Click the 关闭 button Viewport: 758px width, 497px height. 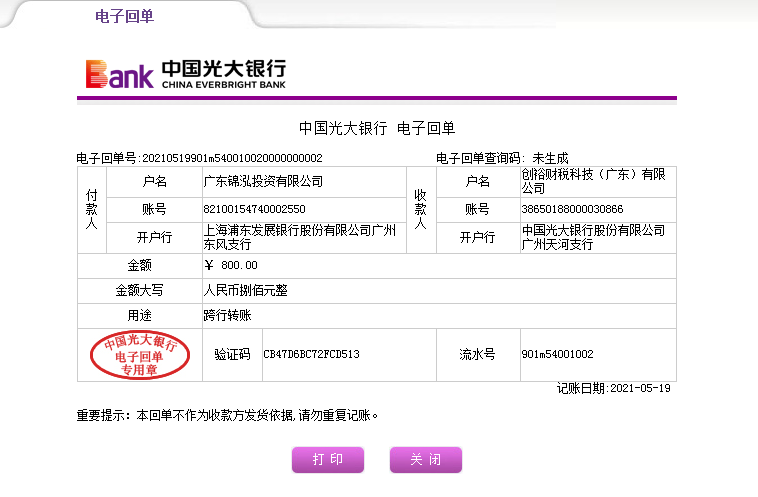pos(426,459)
